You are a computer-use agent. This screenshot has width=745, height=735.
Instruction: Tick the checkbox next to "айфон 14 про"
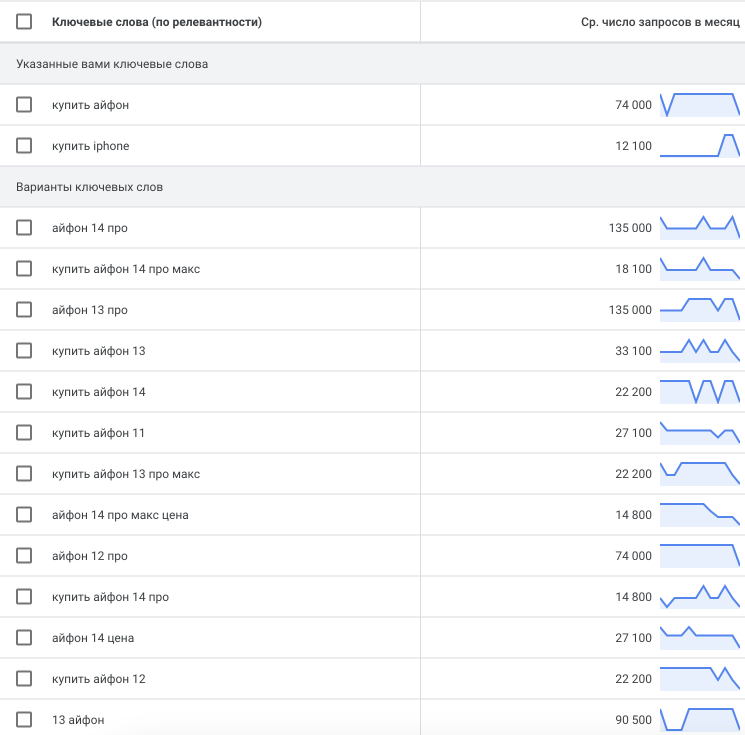pos(24,228)
